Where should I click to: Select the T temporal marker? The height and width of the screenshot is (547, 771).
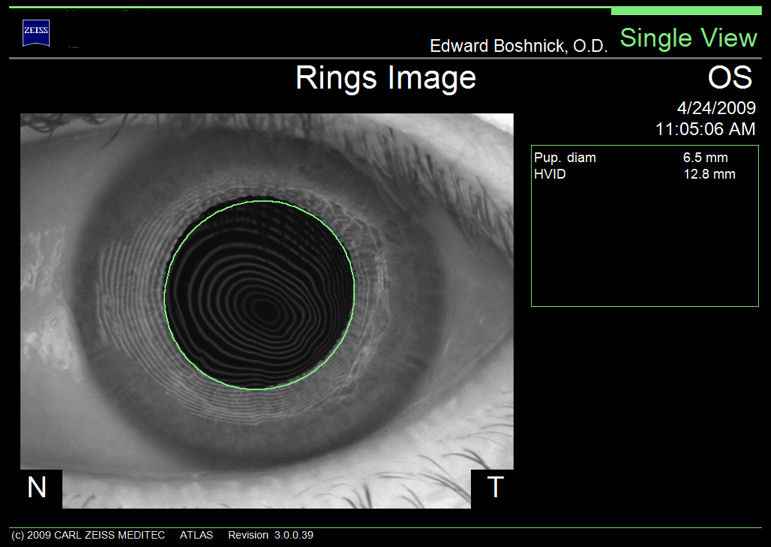pyautogui.click(x=494, y=487)
